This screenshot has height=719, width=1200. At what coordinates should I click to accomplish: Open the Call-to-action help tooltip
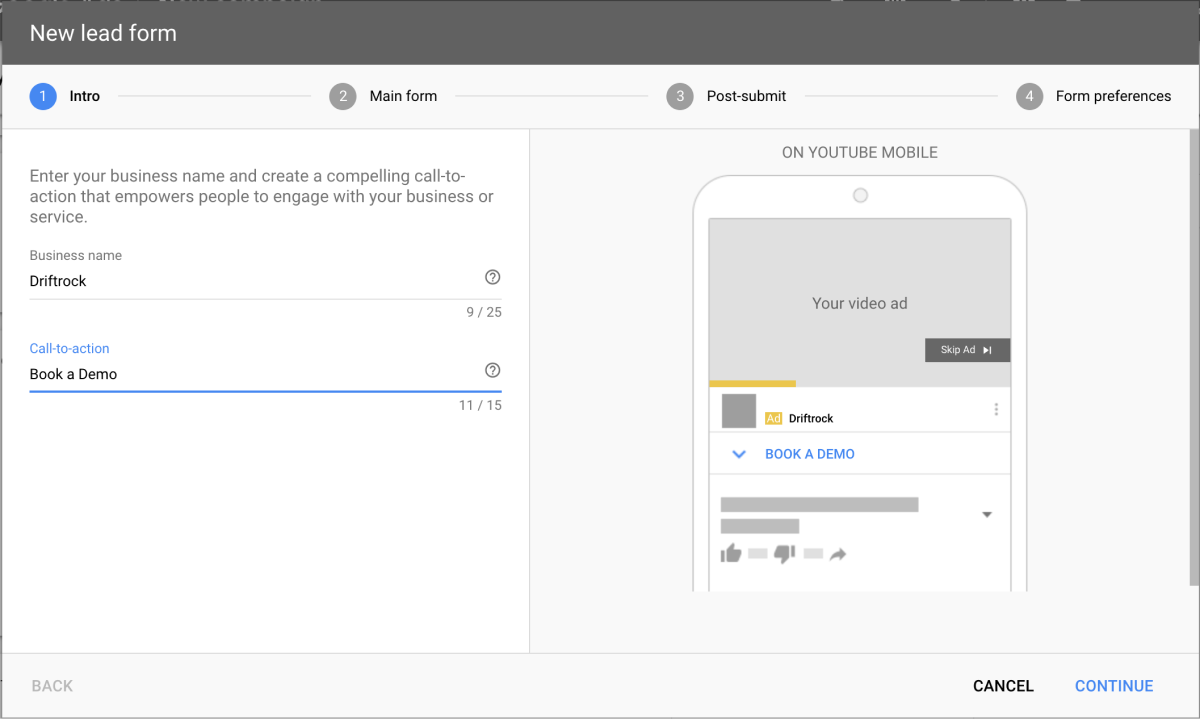coord(492,369)
